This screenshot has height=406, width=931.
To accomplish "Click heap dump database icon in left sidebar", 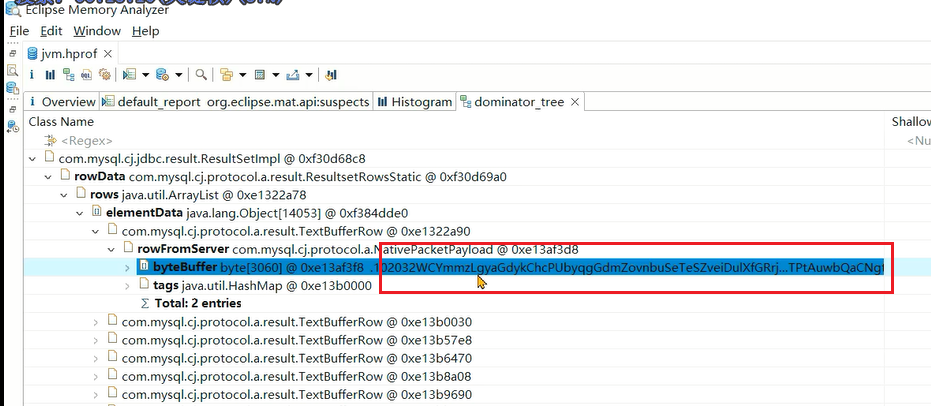I will coord(12,88).
